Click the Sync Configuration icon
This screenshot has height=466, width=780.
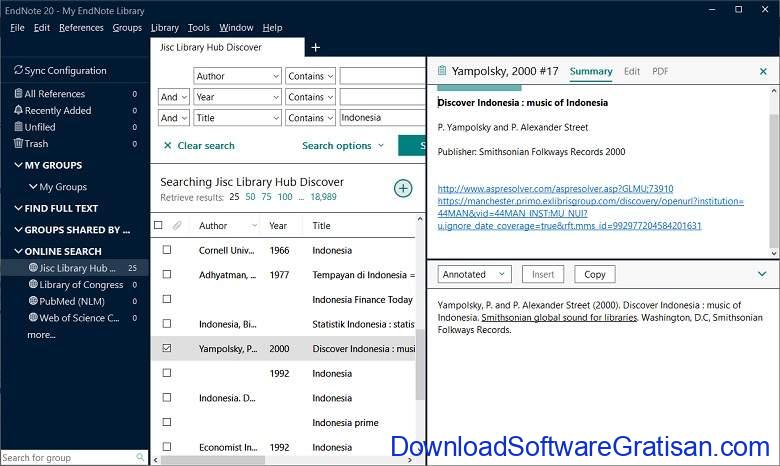click(x=18, y=70)
